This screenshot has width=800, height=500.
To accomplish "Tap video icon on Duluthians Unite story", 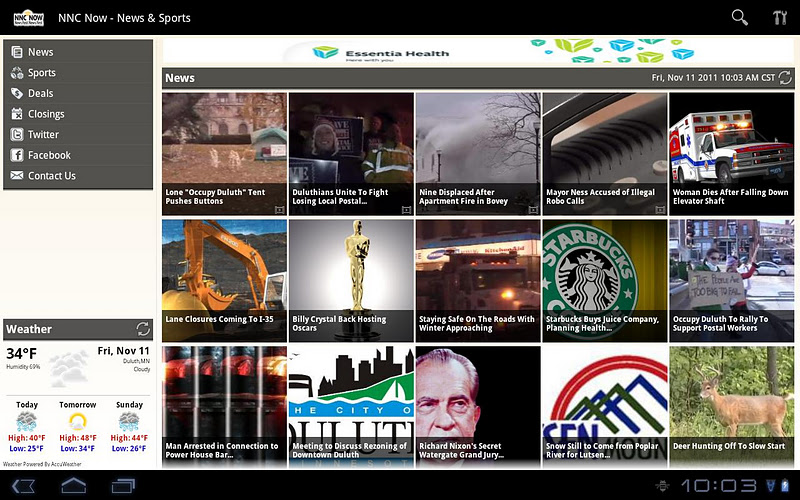I will 407,209.
